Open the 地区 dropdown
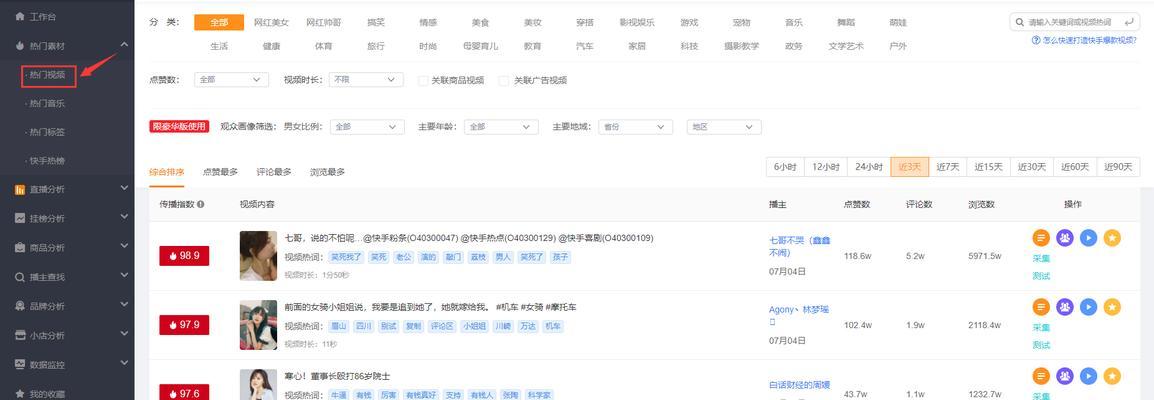Screen dimensions: 1154x400 pyautogui.click(x=724, y=126)
